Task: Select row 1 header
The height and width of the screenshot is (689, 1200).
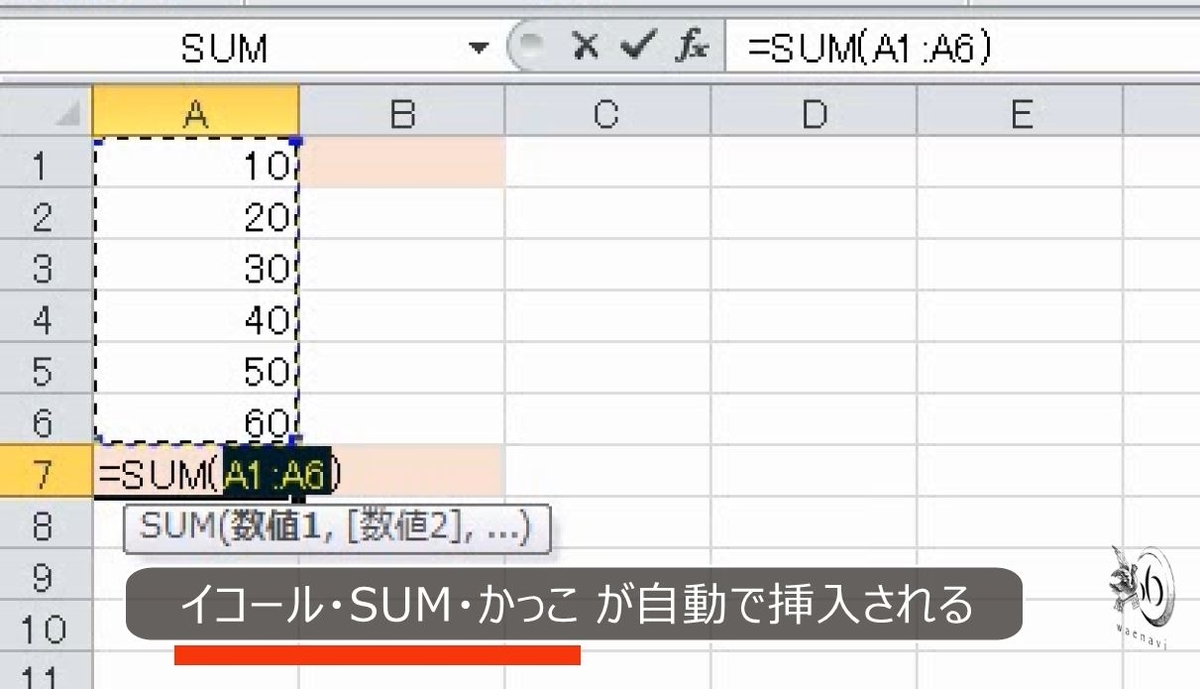Action: [x=46, y=163]
